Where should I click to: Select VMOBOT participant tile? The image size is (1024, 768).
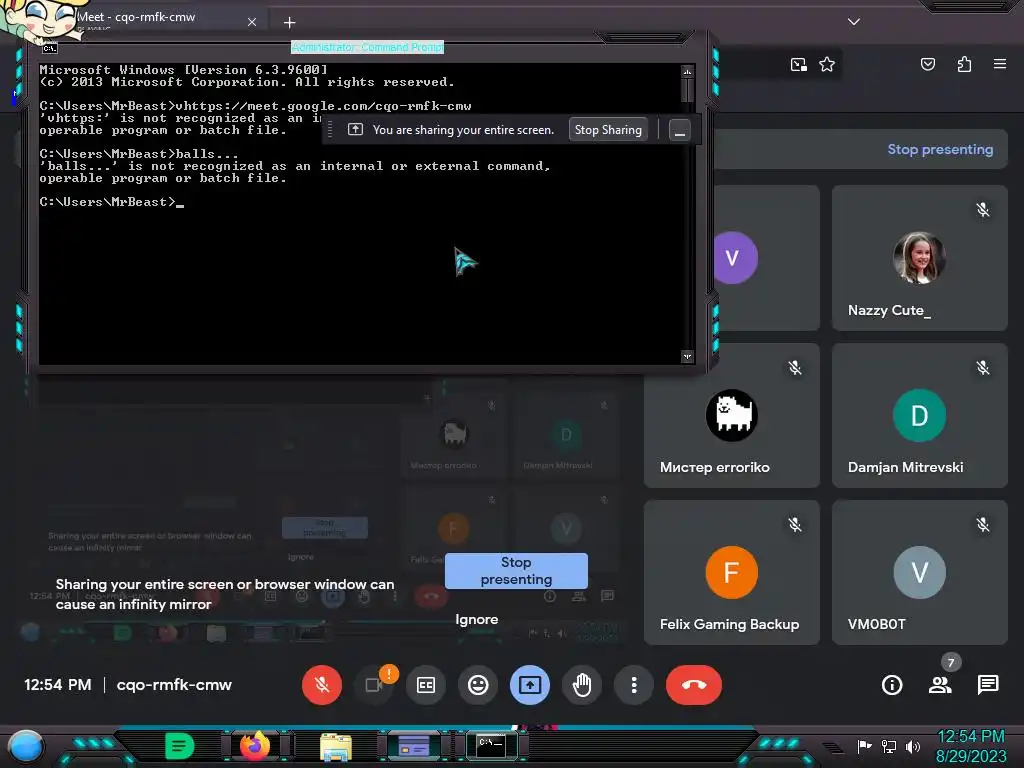coord(920,573)
